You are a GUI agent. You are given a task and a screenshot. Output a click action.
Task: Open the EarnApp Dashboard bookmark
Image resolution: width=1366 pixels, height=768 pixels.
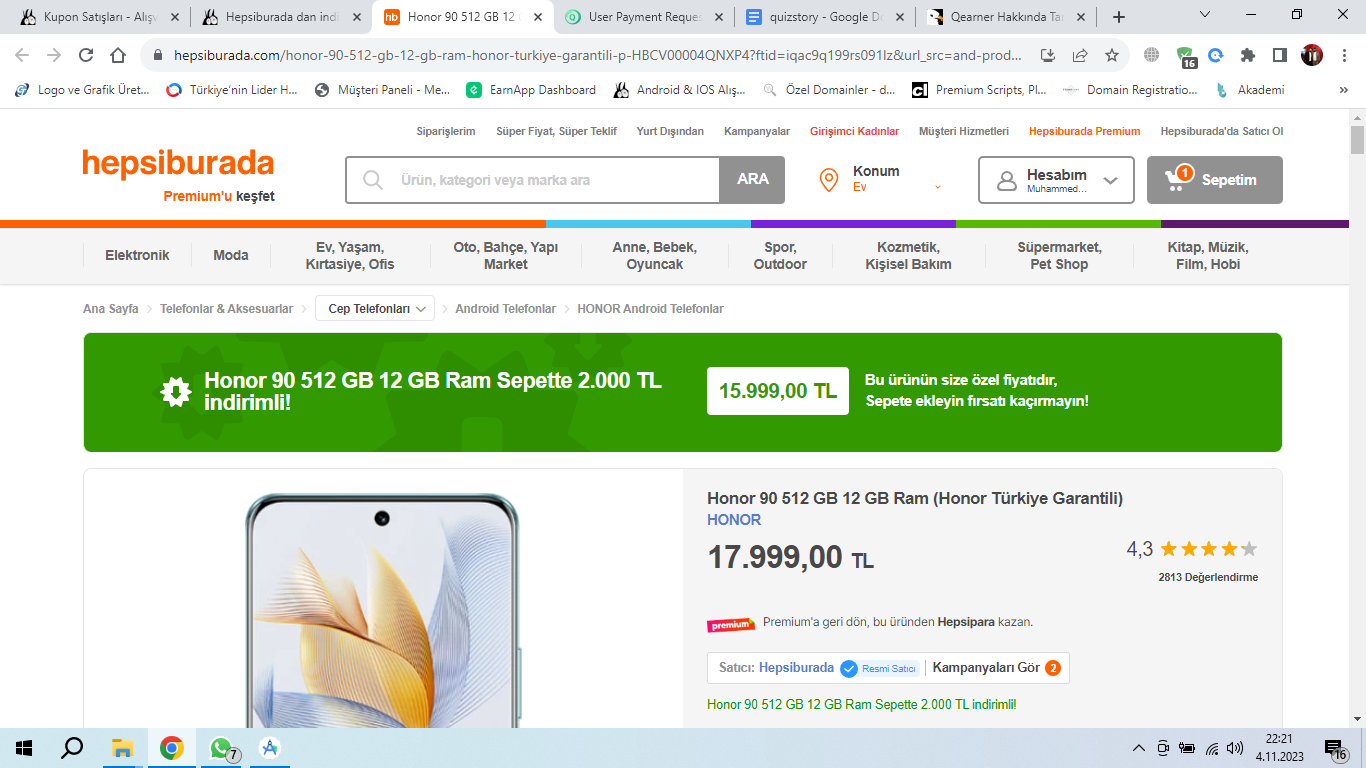[531, 90]
